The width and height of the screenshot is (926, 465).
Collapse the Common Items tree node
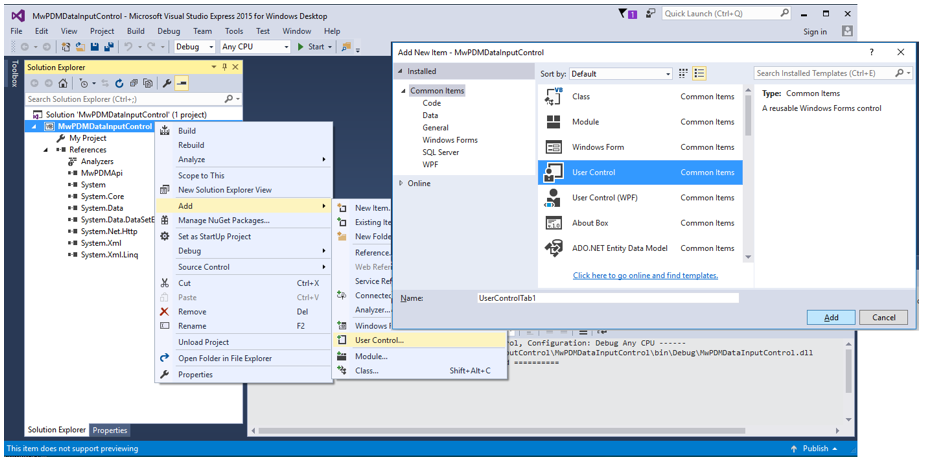click(403, 91)
